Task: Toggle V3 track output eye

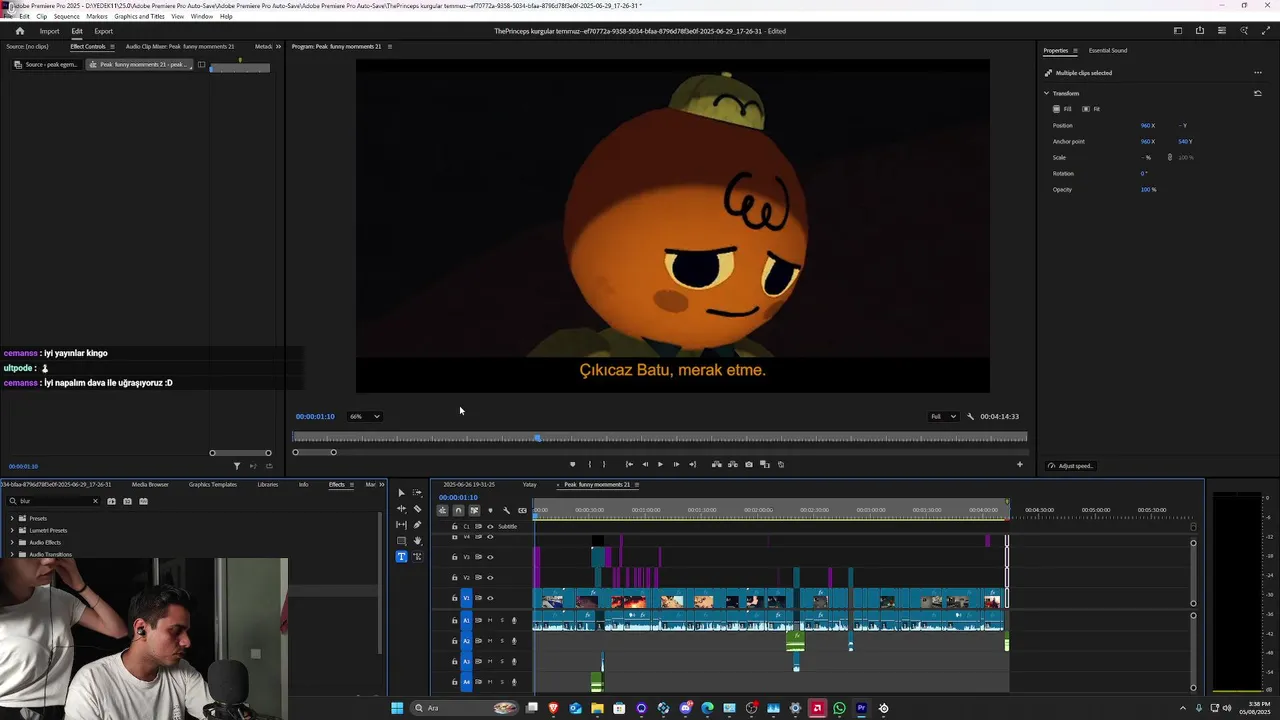Action: tap(490, 557)
